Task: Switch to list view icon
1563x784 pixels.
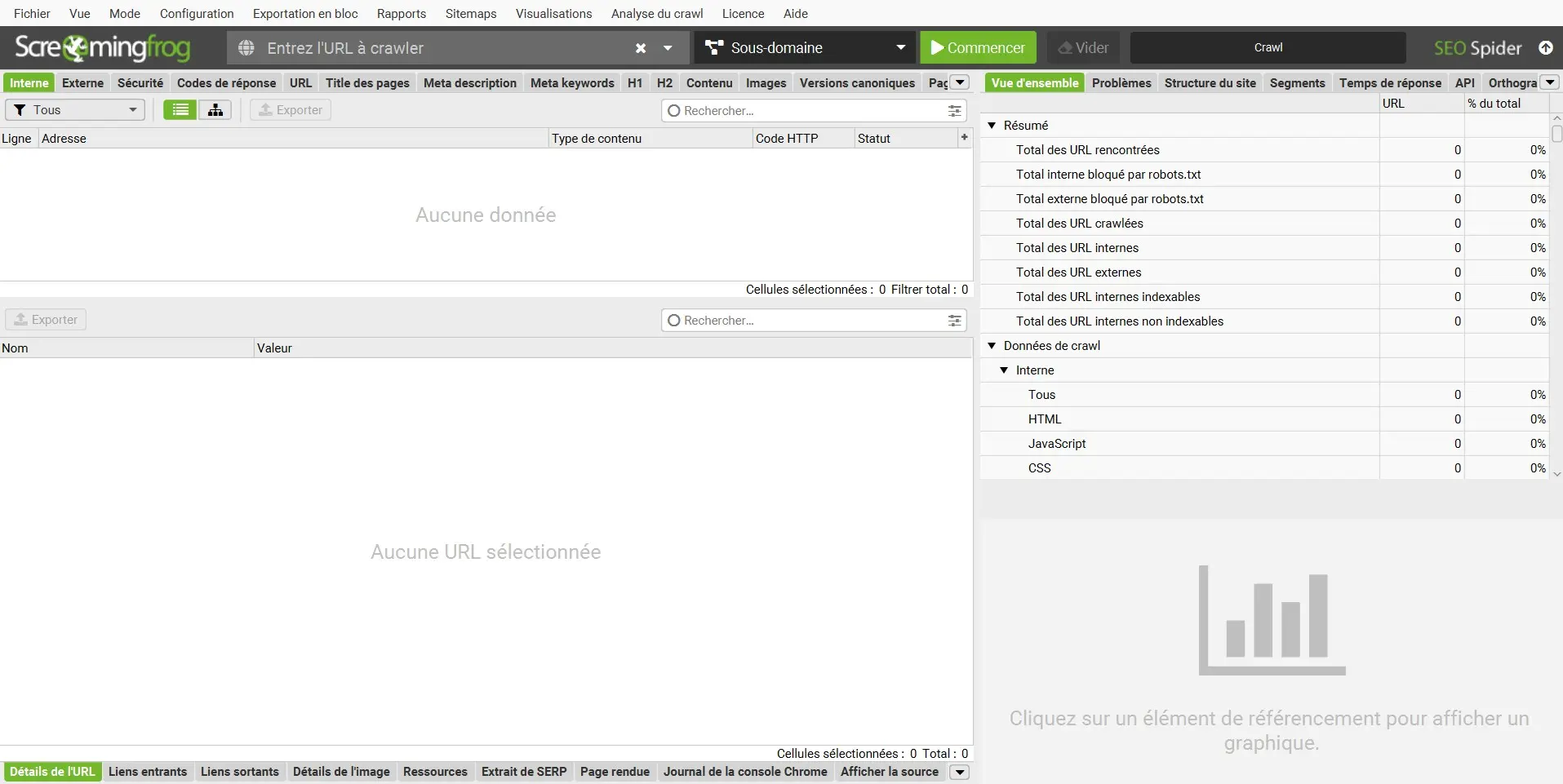Action: click(x=180, y=110)
